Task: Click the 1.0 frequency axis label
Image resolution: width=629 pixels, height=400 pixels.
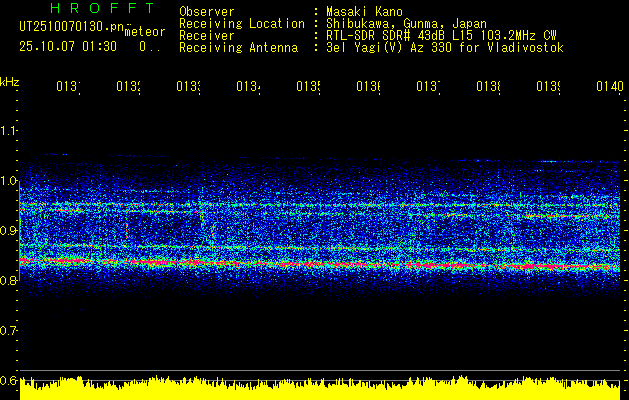Action: click(x=9, y=181)
